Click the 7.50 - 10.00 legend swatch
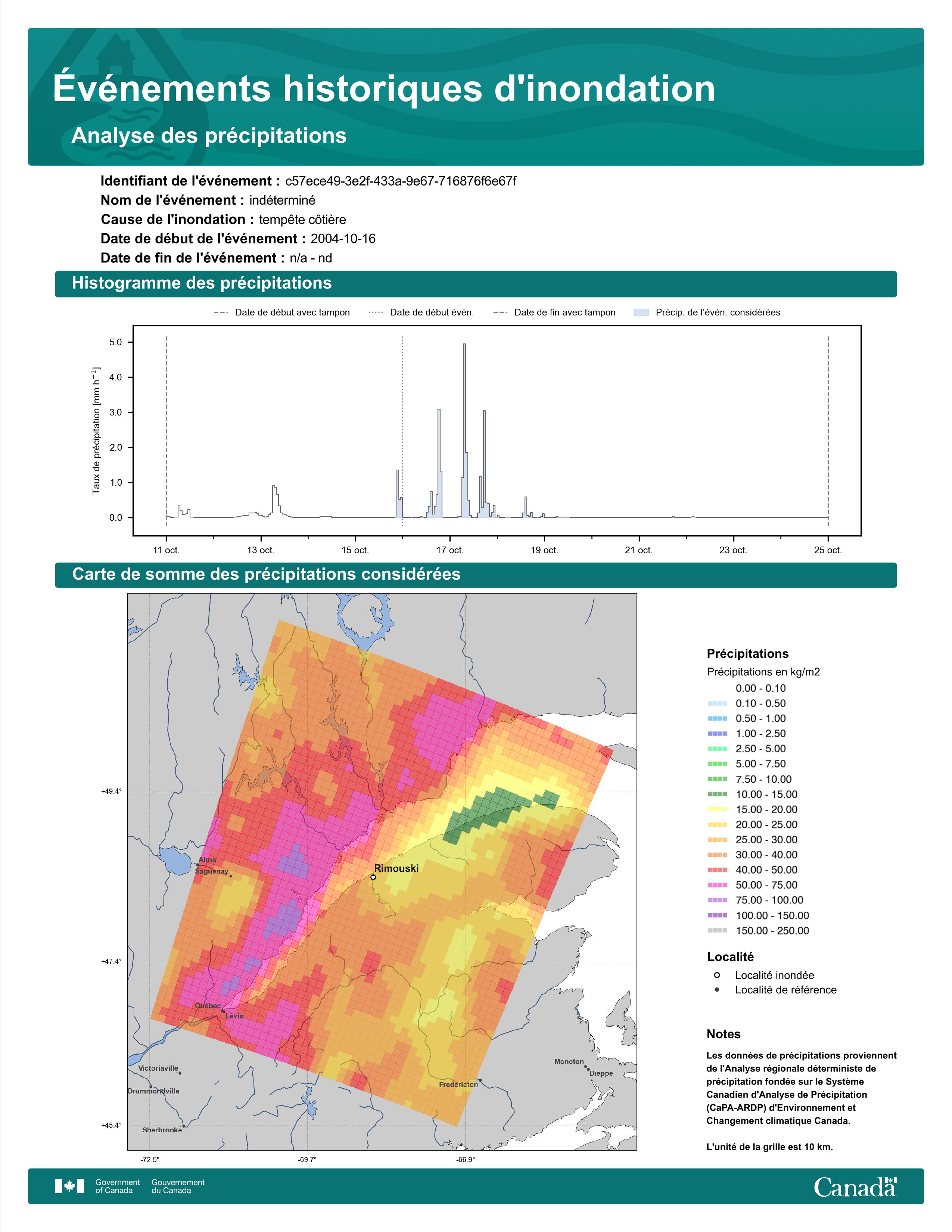 tap(717, 779)
